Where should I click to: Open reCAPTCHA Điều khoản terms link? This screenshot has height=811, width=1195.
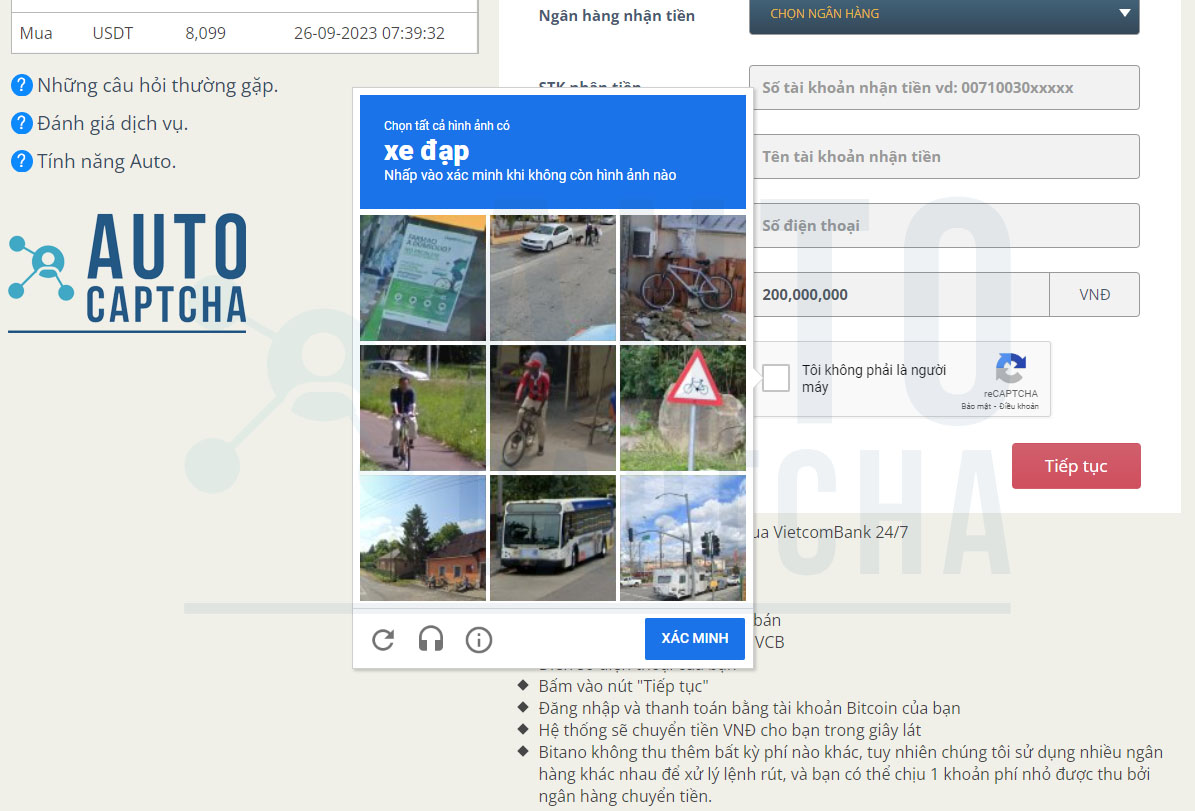pos(1019,406)
